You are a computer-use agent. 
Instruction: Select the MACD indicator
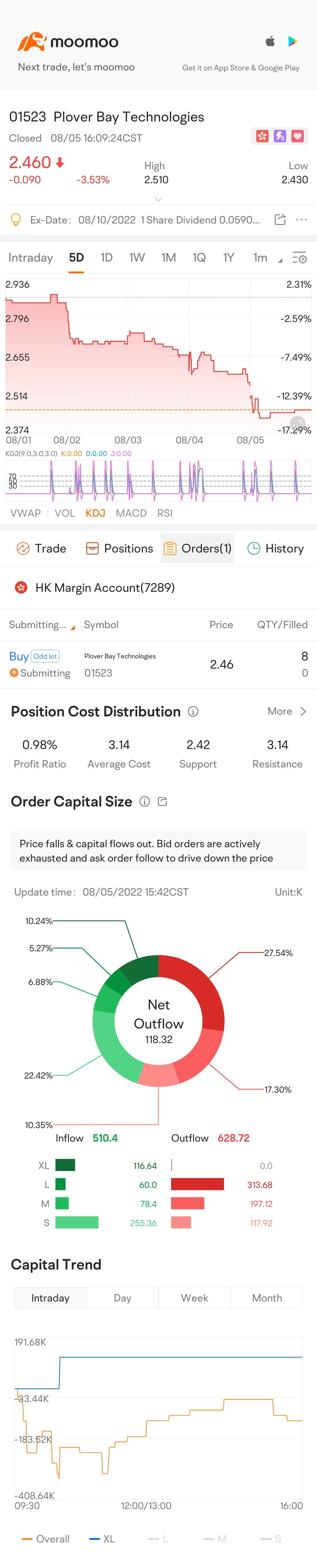pos(131,513)
